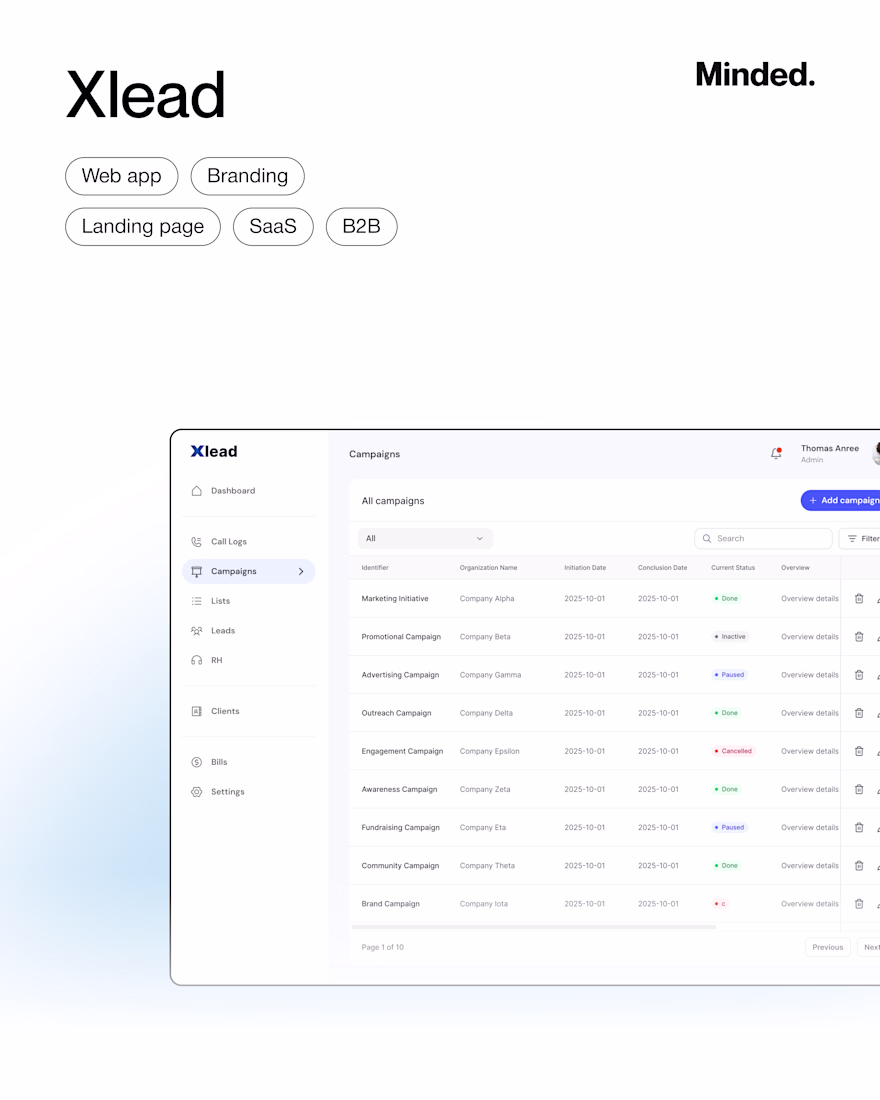
Task: Click the Lists icon in sidebar
Action: pyautogui.click(x=196, y=601)
